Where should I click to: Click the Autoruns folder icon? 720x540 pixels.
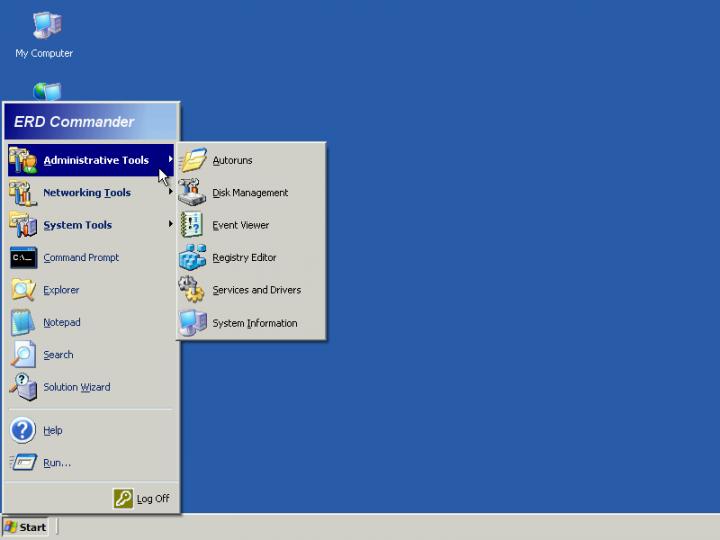pyautogui.click(x=192, y=160)
